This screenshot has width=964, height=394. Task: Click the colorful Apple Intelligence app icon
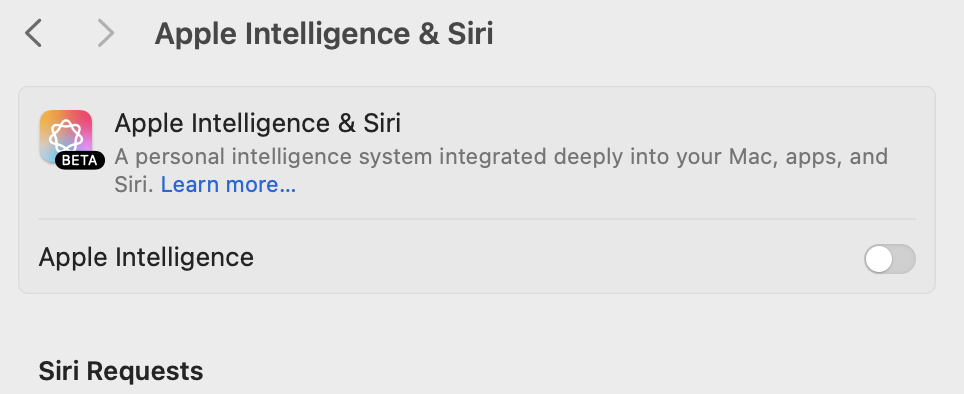pos(66,136)
